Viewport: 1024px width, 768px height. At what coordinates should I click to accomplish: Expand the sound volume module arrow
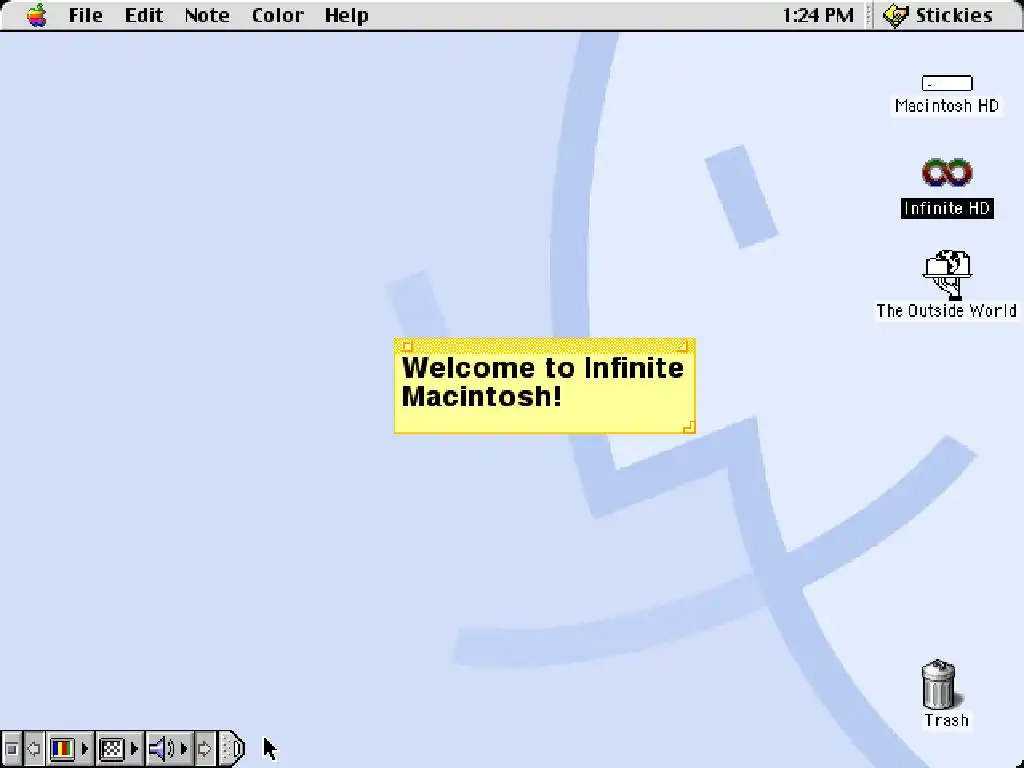point(185,748)
